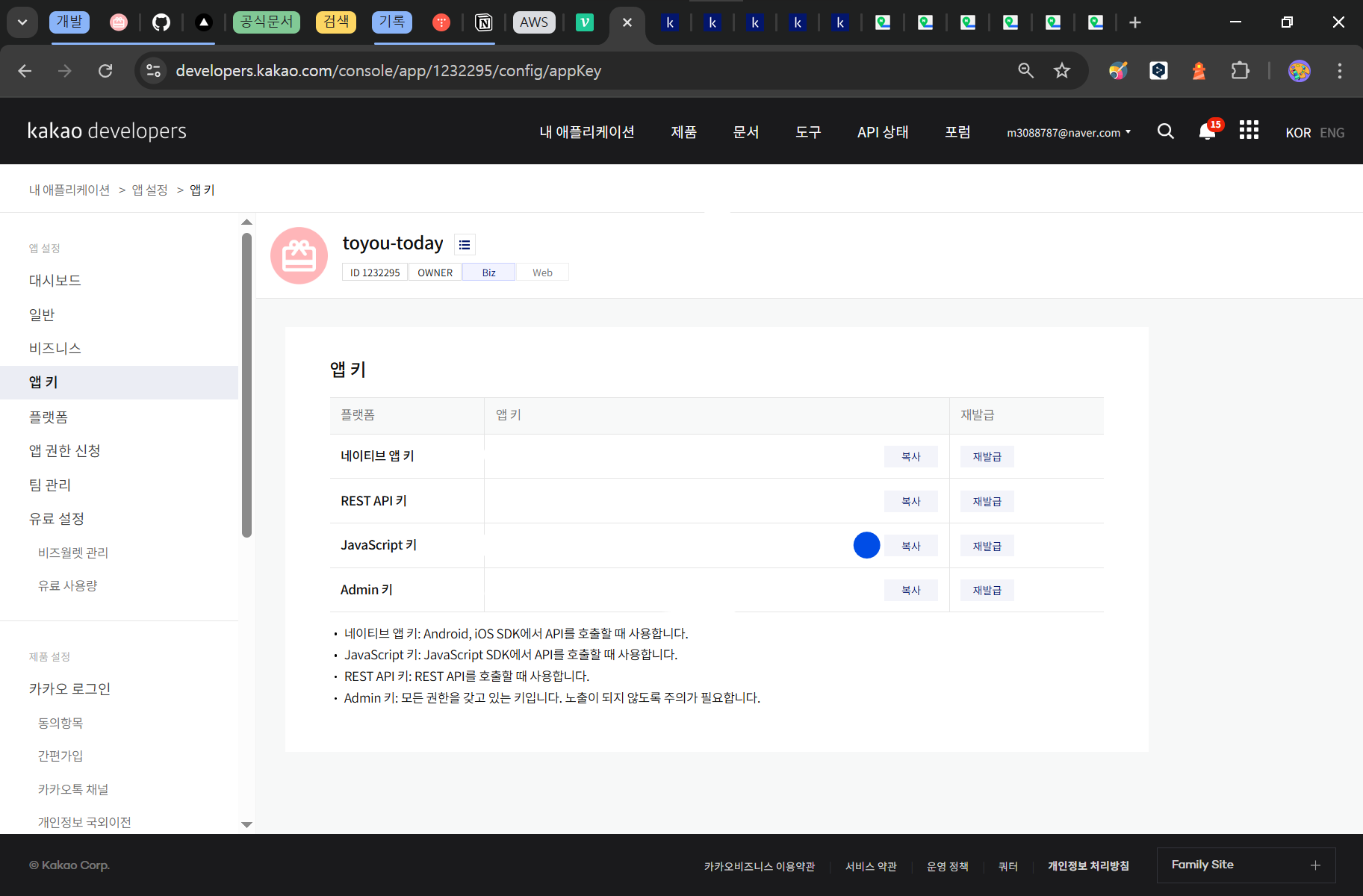1363x896 pixels.
Task: Reissue the JavaScript 키
Action: tap(987, 546)
